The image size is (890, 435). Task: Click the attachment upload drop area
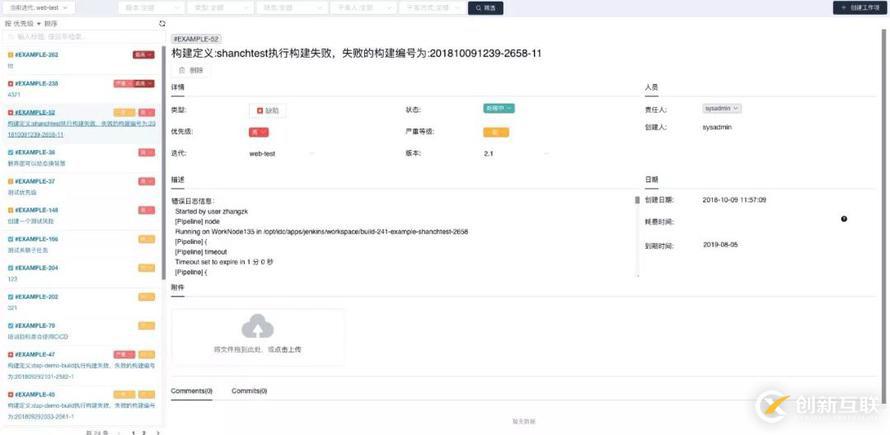(258, 337)
